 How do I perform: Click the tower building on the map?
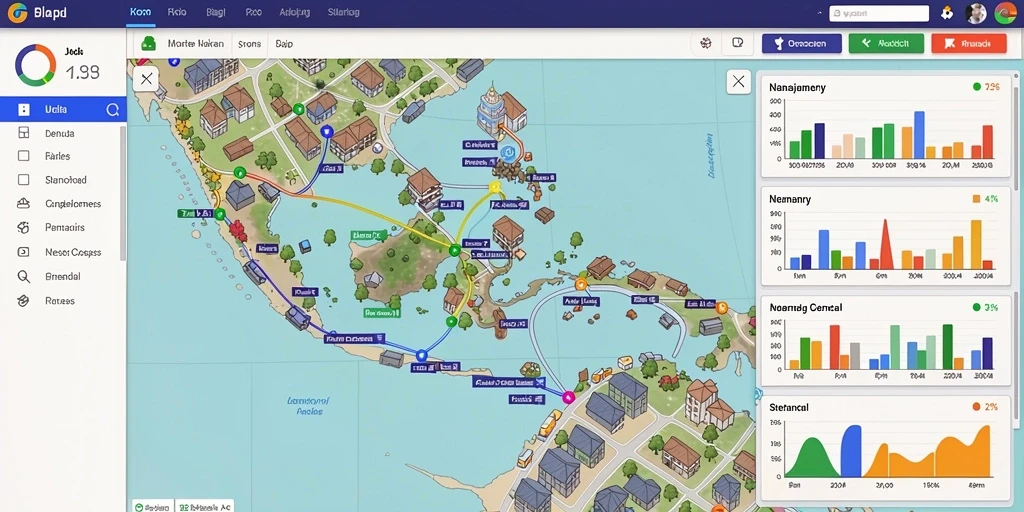click(x=490, y=111)
